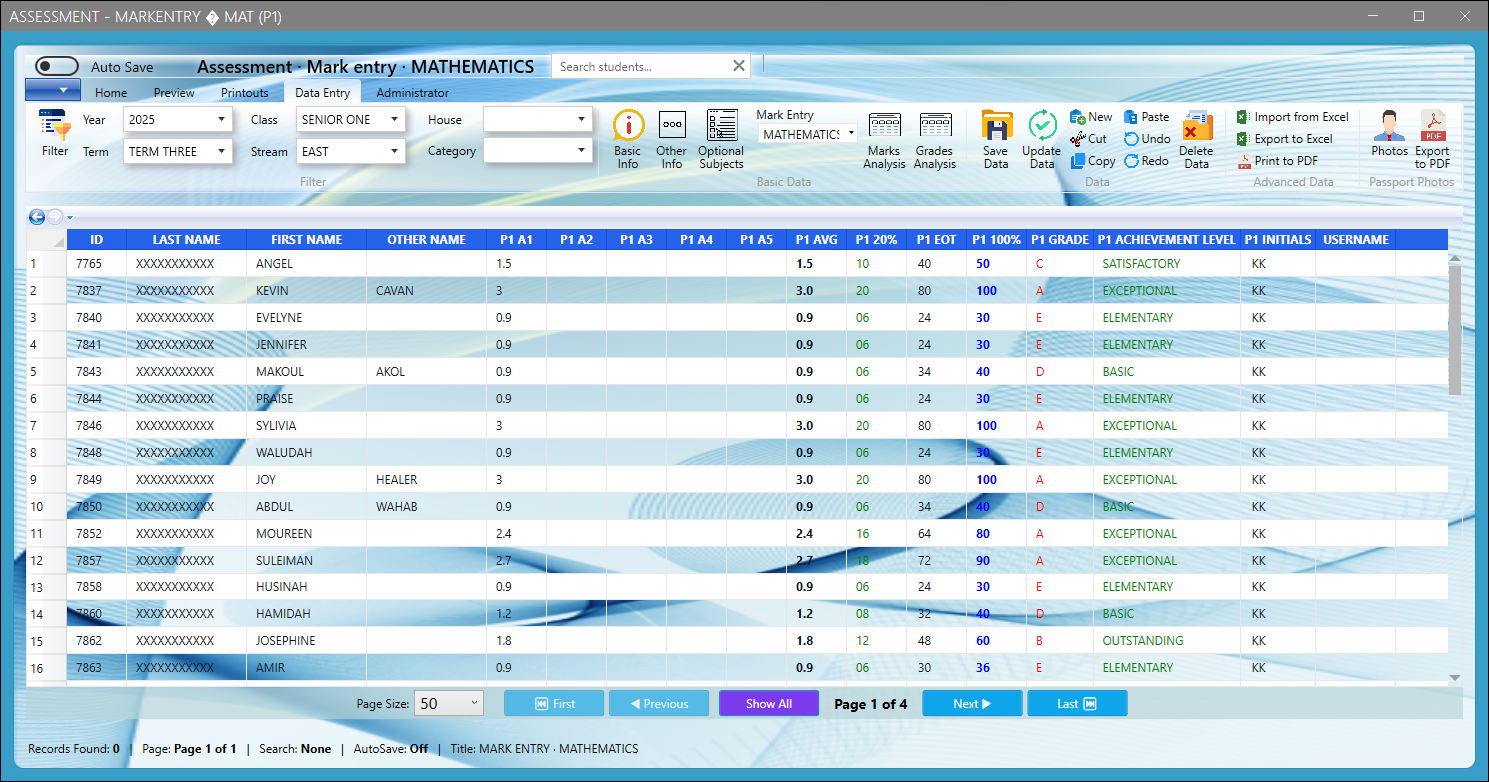Screen dimensions: 1489x782
Task: Expand the Year dropdown showing 2025
Action: (221, 119)
